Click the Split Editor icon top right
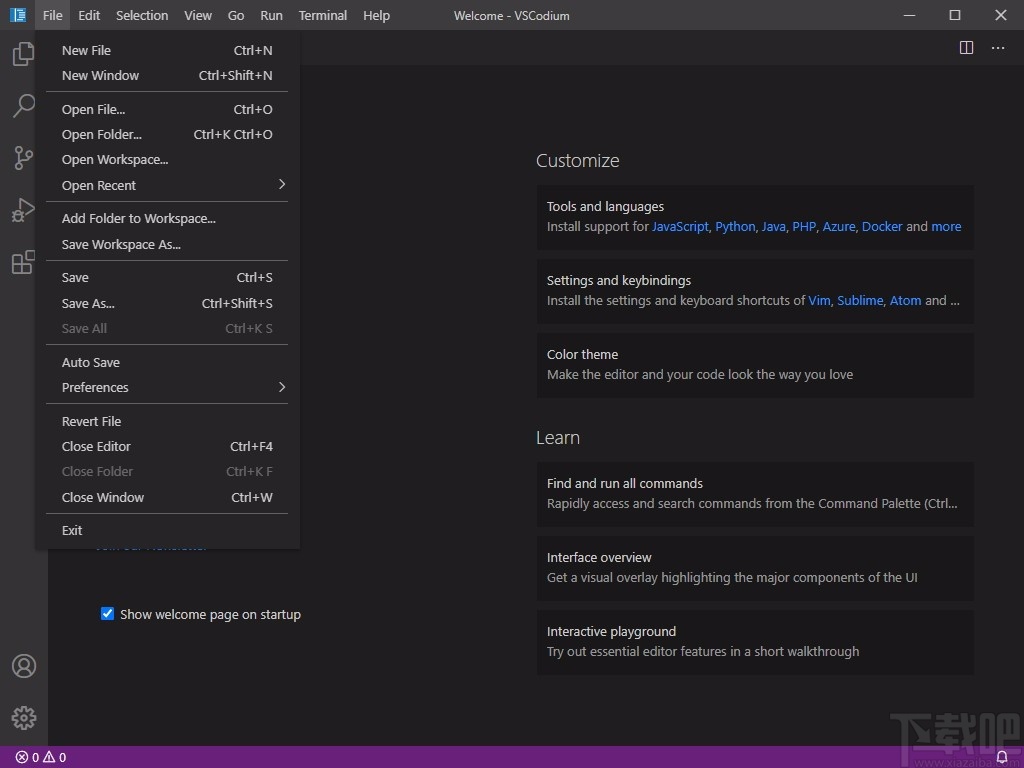1024x768 pixels. 966,47
